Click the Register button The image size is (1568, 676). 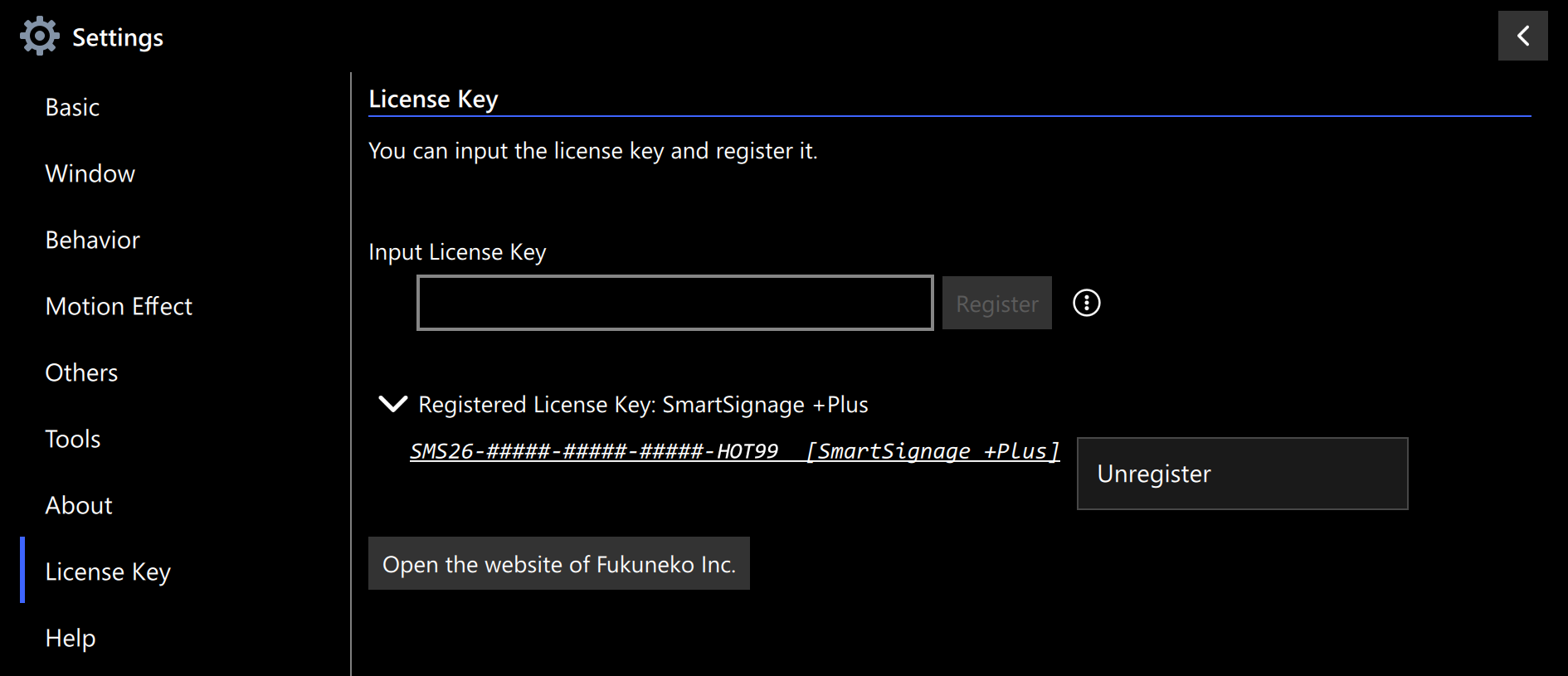(x=996, y=303)
